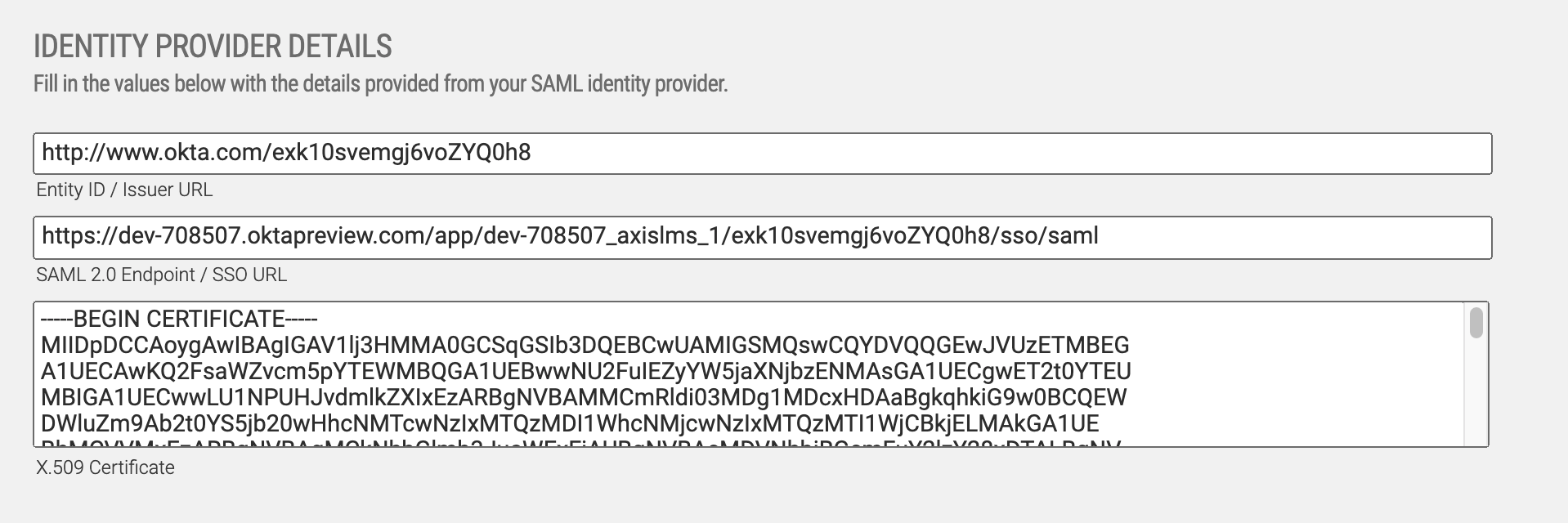
Task: Click the certificate line starting with A1UECAwKQ2
Action: pyautogui.click(x=585, y=371)
